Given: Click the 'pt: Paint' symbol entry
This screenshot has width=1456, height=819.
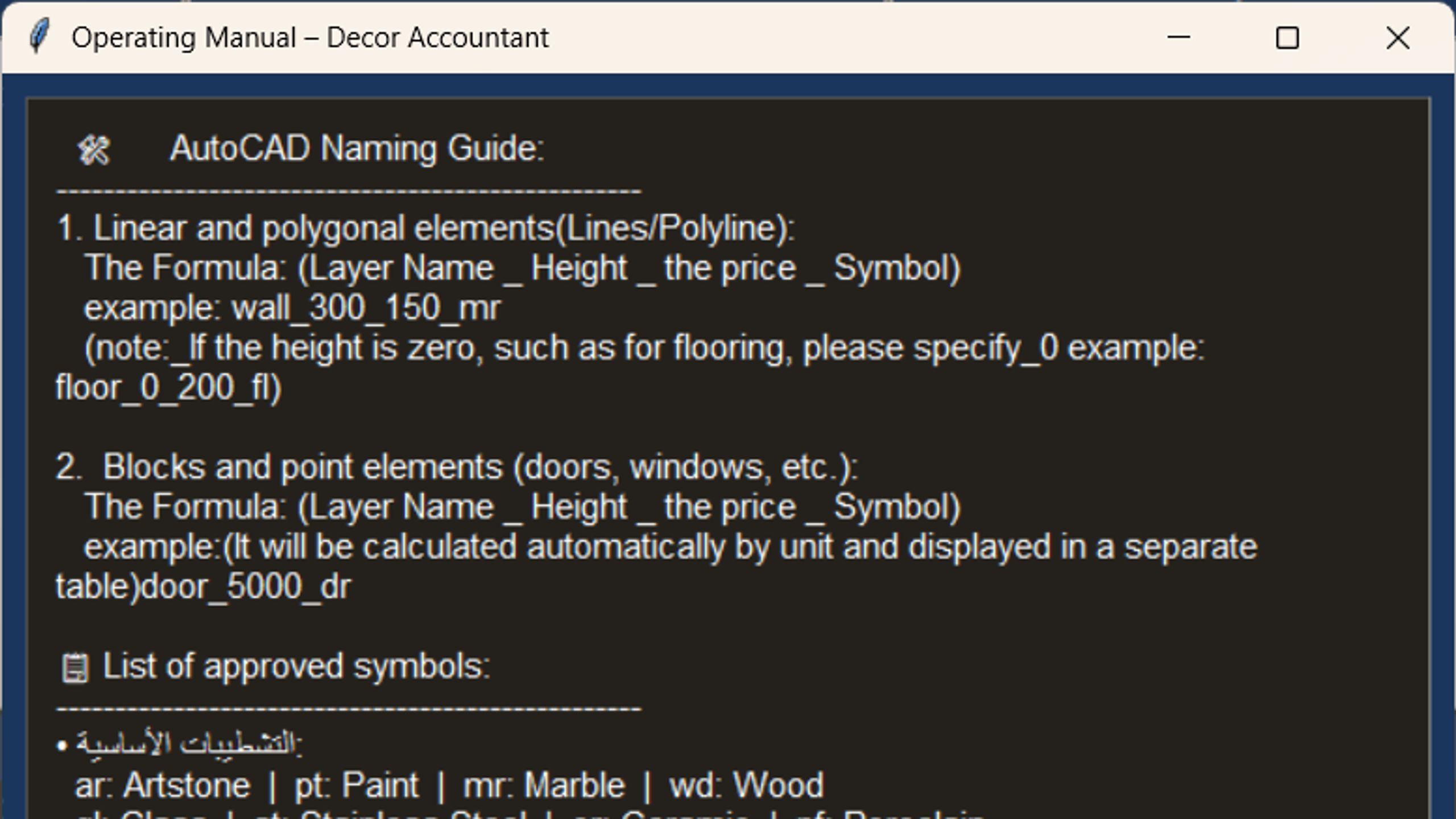Looking at the screenshot, I should (x=357, y=786).
